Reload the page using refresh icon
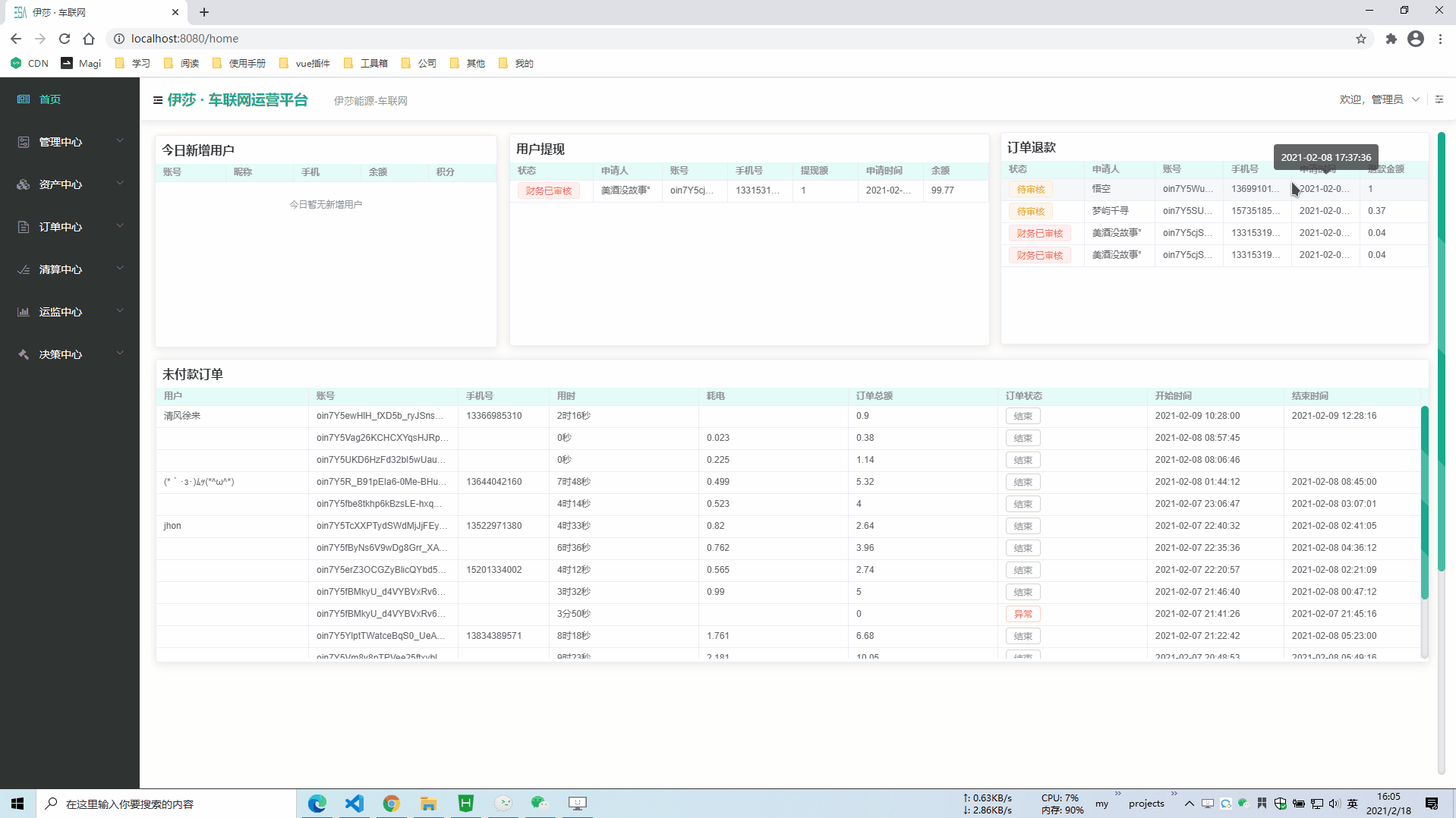 [x=65, y=39]
